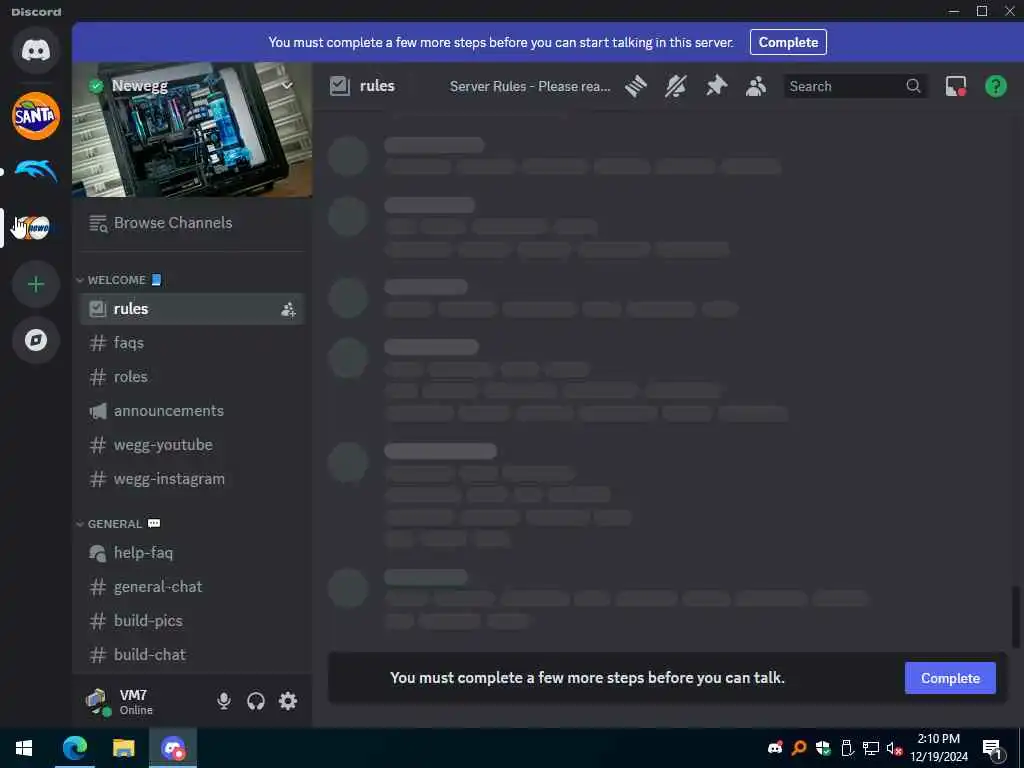Open the help-faq forum channel

[192, 553]
